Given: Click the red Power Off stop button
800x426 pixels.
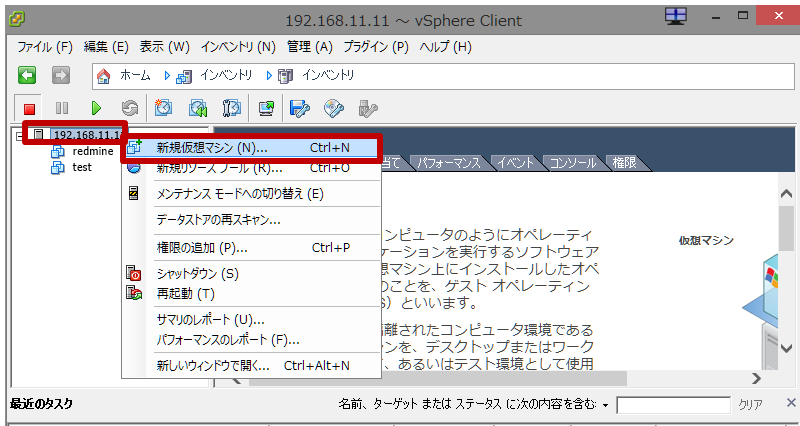Looking at the screenshot, I should coord(29,108).
